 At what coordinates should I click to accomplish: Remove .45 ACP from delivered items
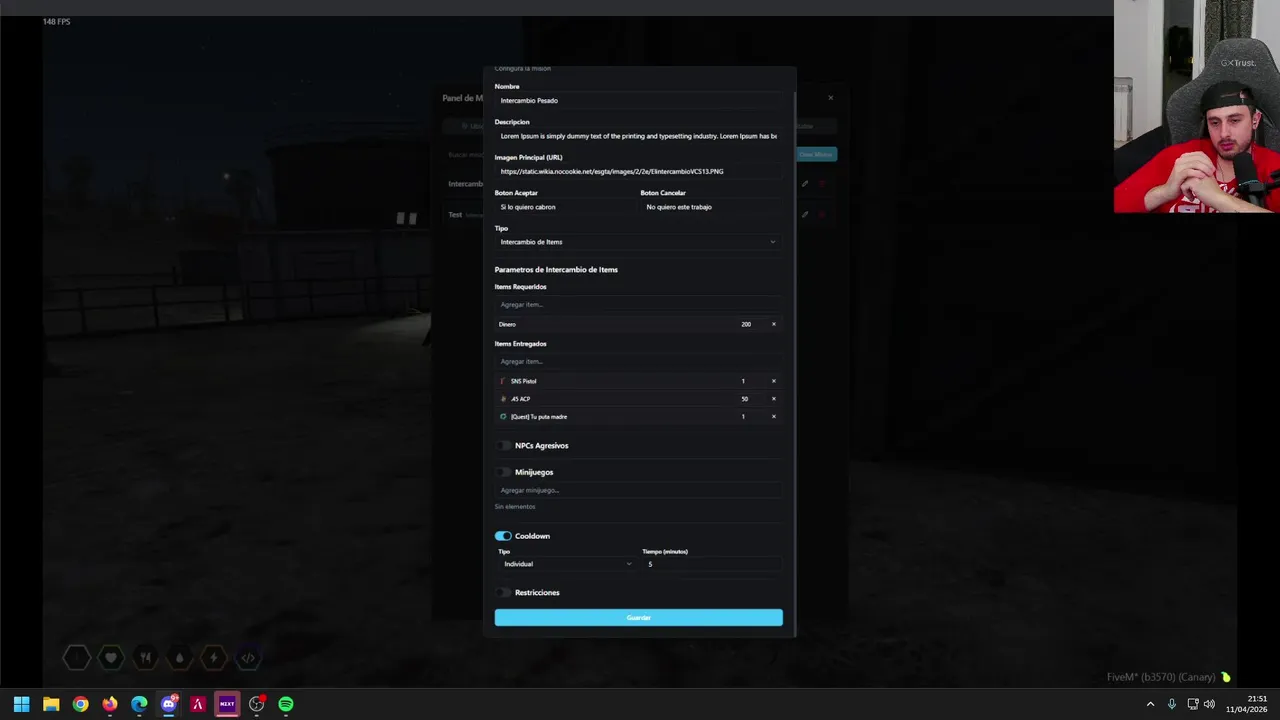point(773,399)
